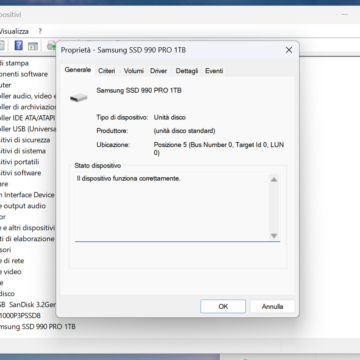The image size is (360, 360).
Task: Select 'msung SSD 990 PRO 1TB' in device tree
Action: (x=38, y=327)
